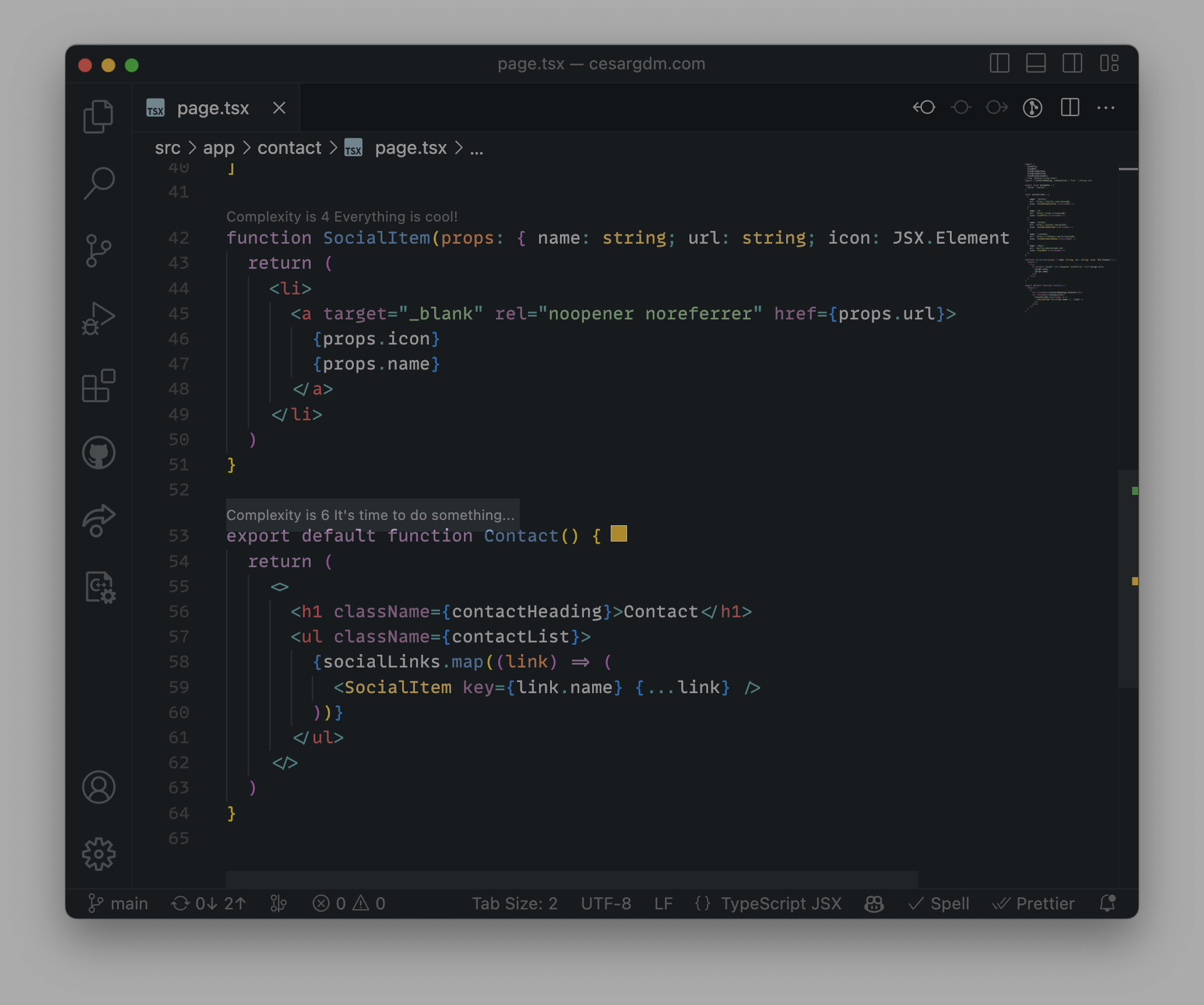Viewport: 1204px width, 1005px height.
Task: Toggle the primary side bar layout
Action: (999, 63)
